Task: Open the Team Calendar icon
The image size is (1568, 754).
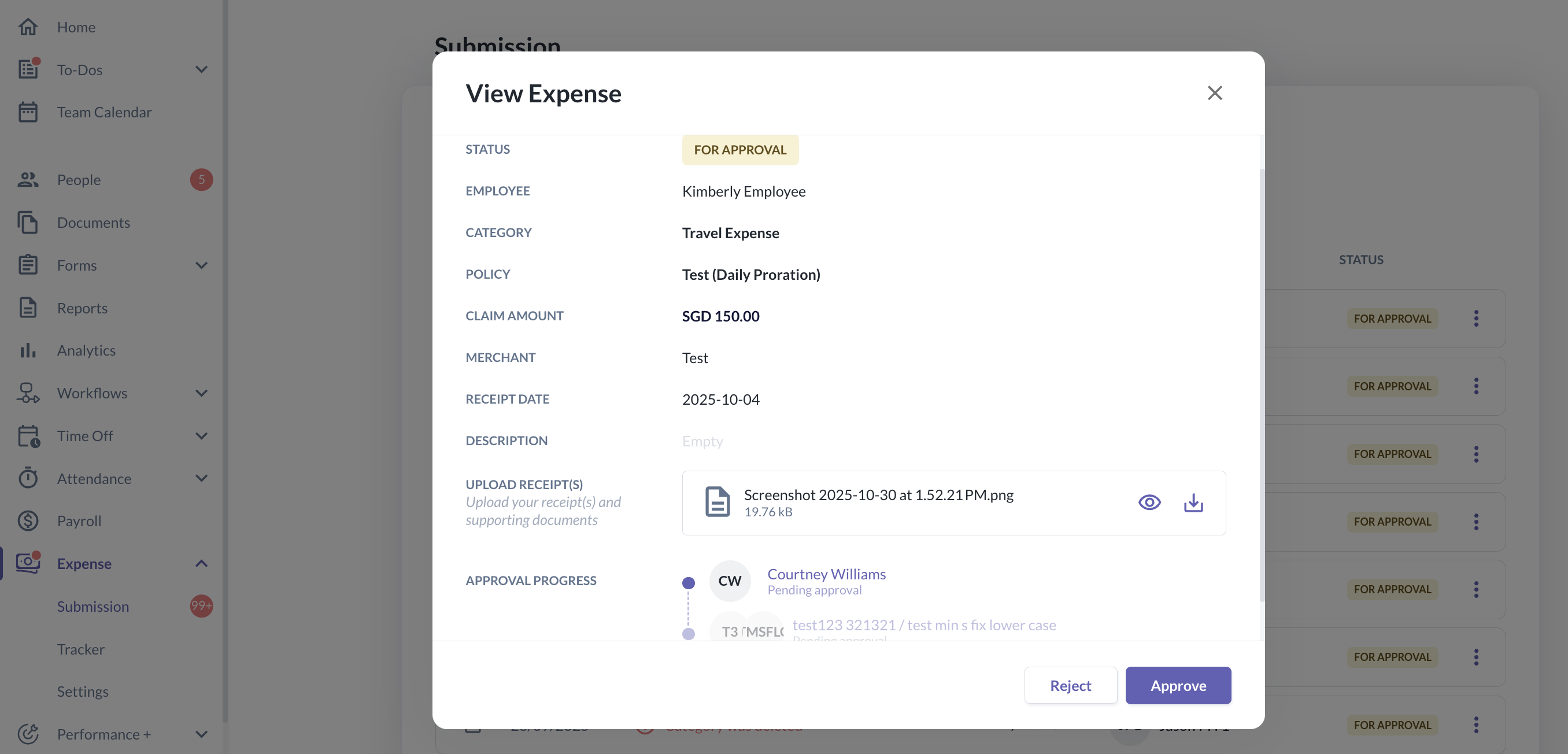Action: click(28, 112)
